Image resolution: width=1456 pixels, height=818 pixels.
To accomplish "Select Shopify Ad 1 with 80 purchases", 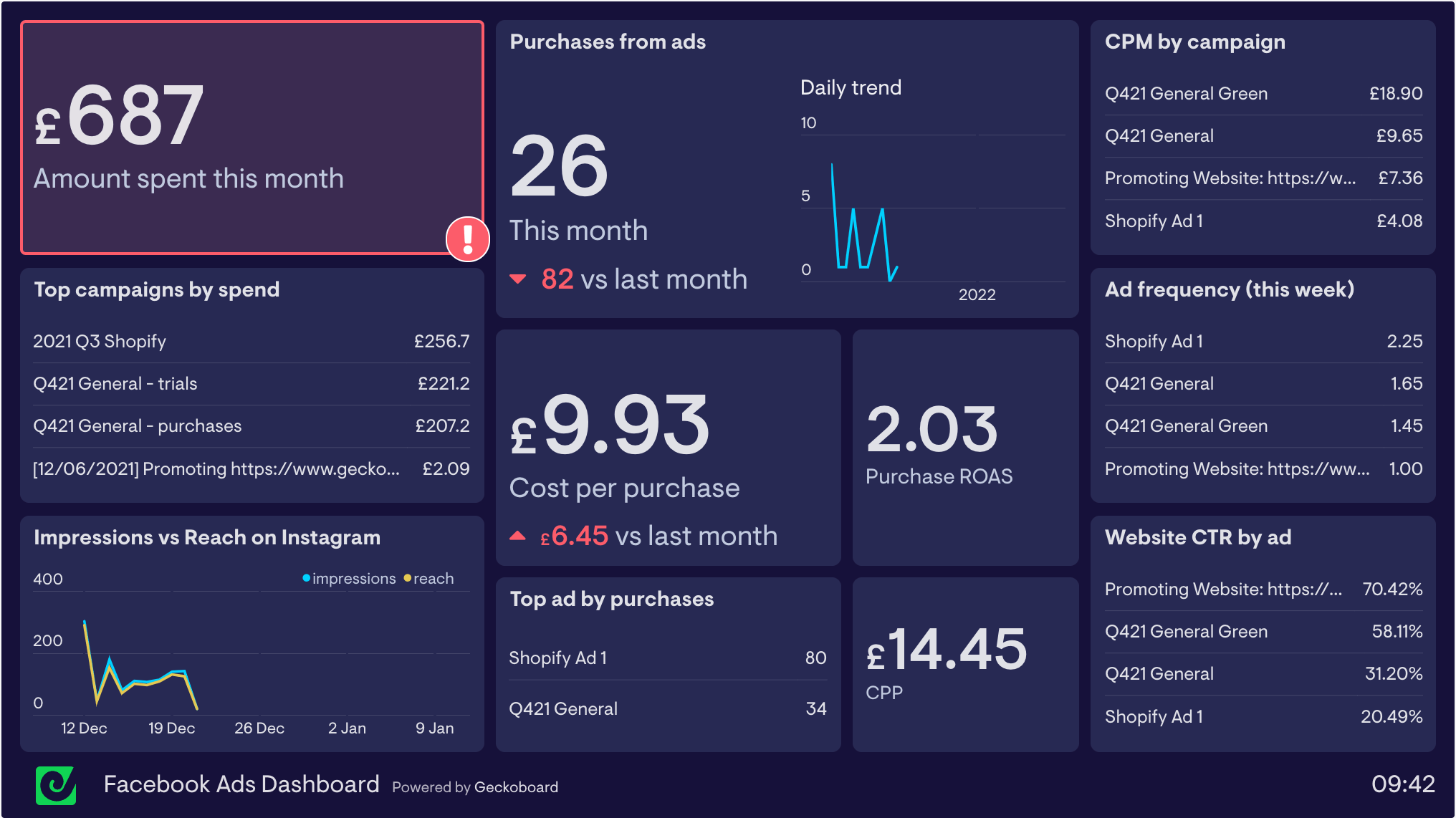I will click(668, 658).
